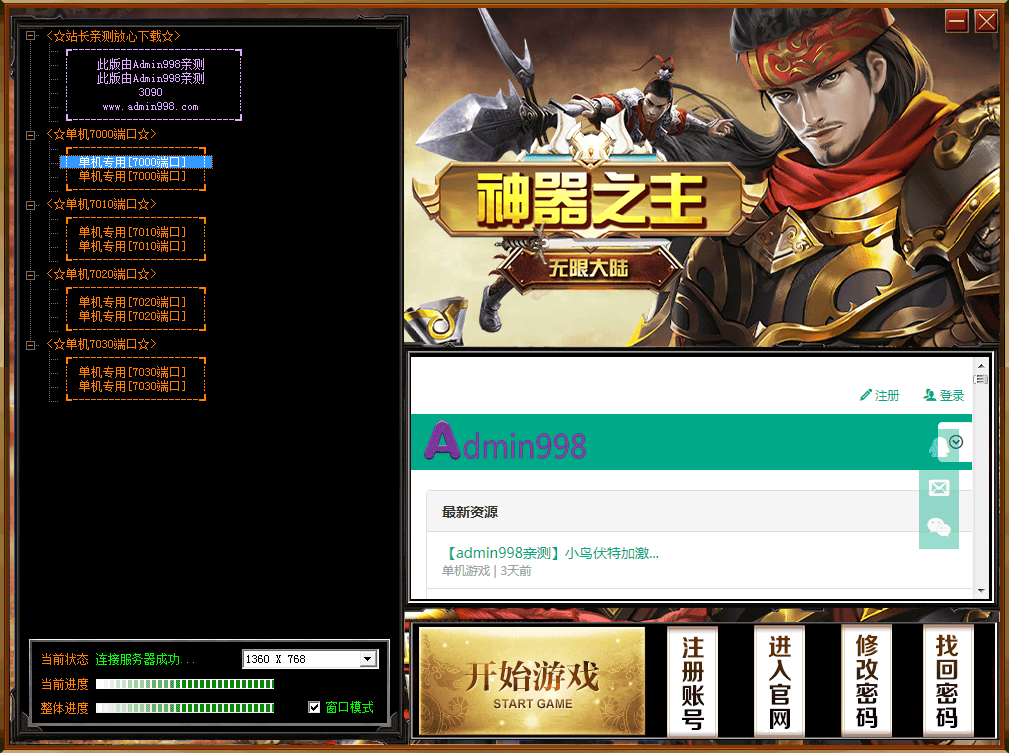Select the first 单机专用[7010端口] server entry
The image size is (1009, 753).
(x=132, y=232)
